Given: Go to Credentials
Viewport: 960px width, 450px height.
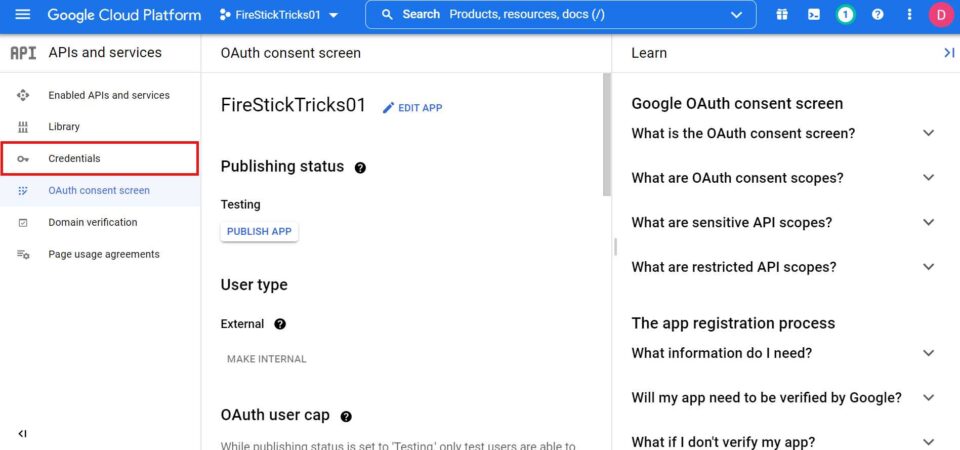Looking at the screenshot, I should (100, 159).
